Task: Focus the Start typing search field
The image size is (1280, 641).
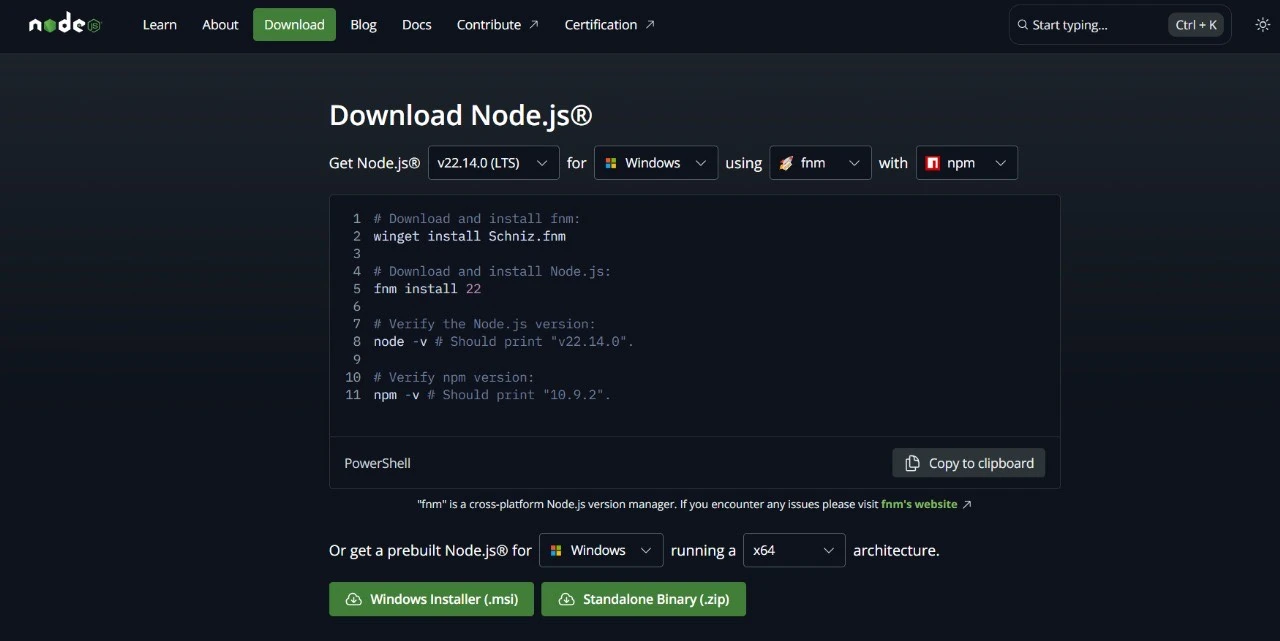Action: [1120, 25]
